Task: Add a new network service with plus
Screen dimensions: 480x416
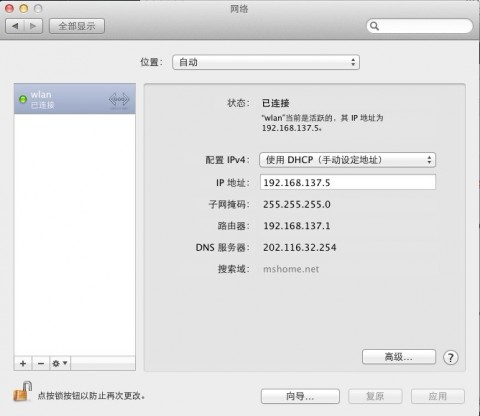Action: pos(23,363)
